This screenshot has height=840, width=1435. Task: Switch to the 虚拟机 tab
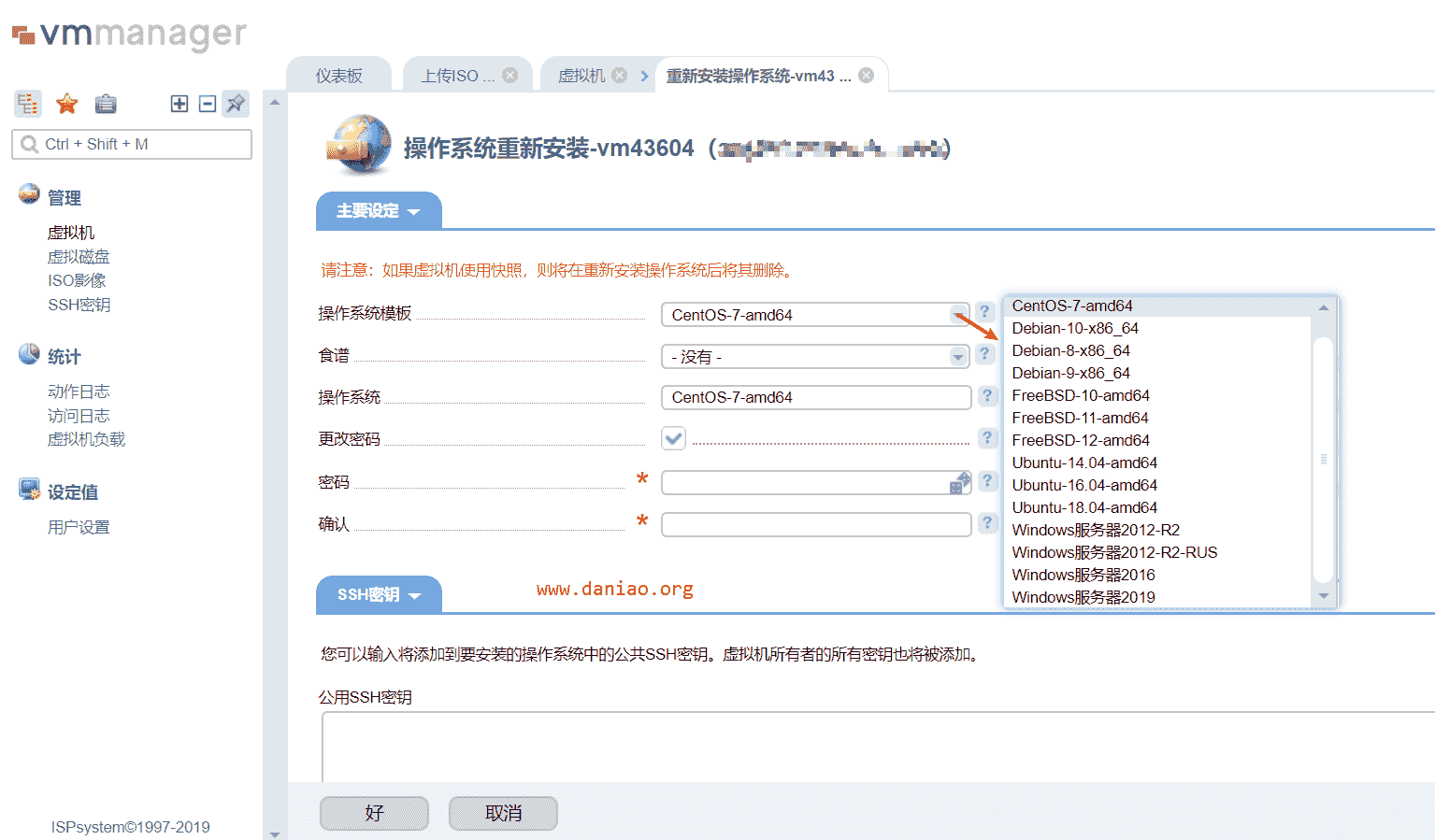pyautogui.click(x=581, y=76)
